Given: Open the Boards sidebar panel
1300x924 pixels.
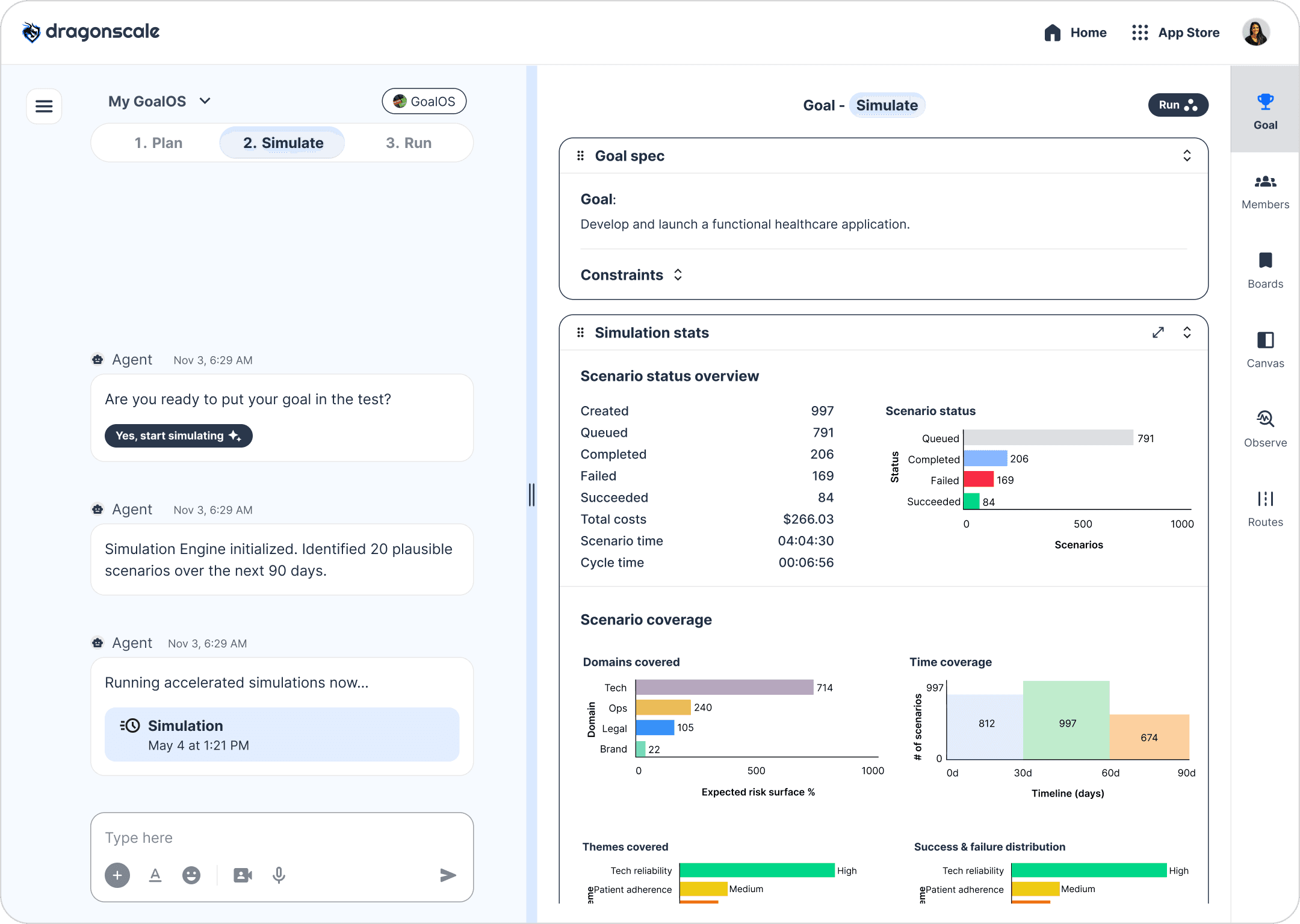Looking at the screenshot, I should (x=1264, y=271).
